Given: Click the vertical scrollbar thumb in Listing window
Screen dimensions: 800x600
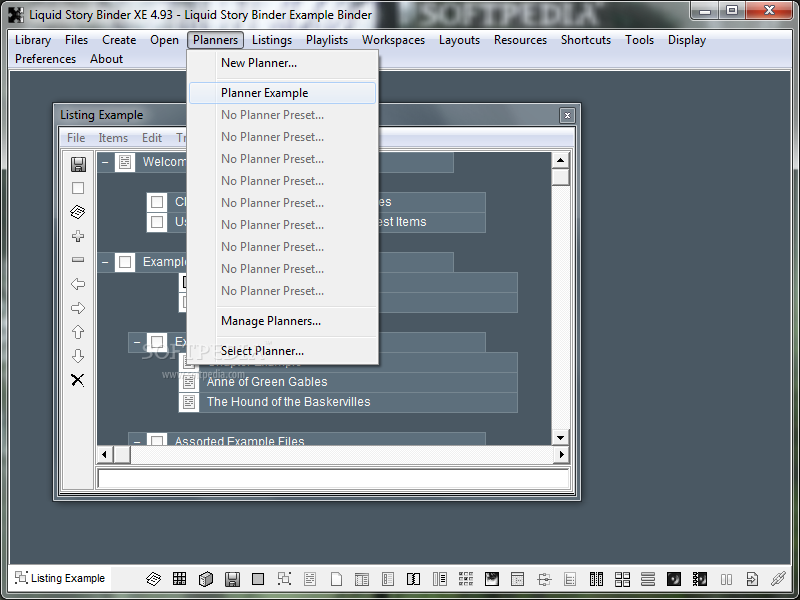Looking at the screenshot, I should pyautogui.click(x=560, y=177).
